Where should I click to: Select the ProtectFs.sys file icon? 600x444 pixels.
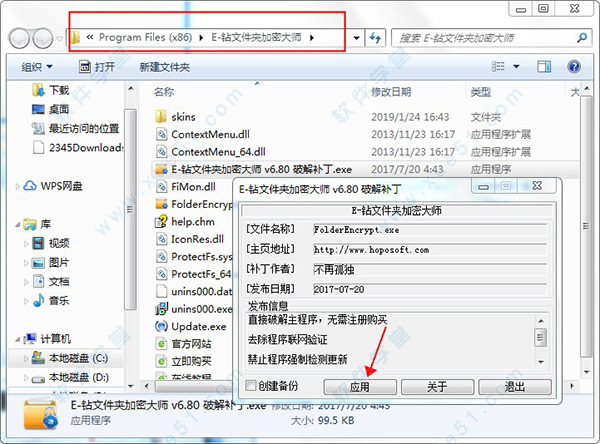pyautogui.click(x=161, y=256)
